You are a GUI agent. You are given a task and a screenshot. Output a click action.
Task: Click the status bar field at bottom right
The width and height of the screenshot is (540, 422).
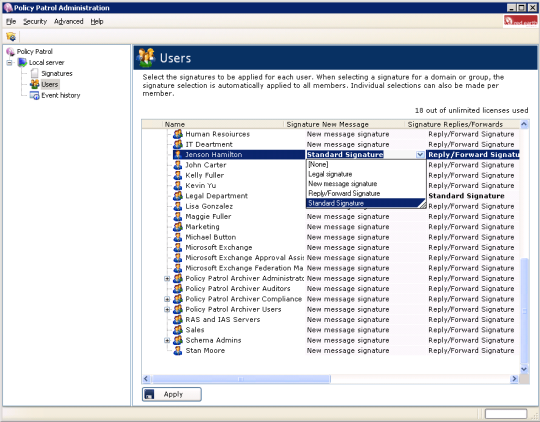[x=506, y=414]
